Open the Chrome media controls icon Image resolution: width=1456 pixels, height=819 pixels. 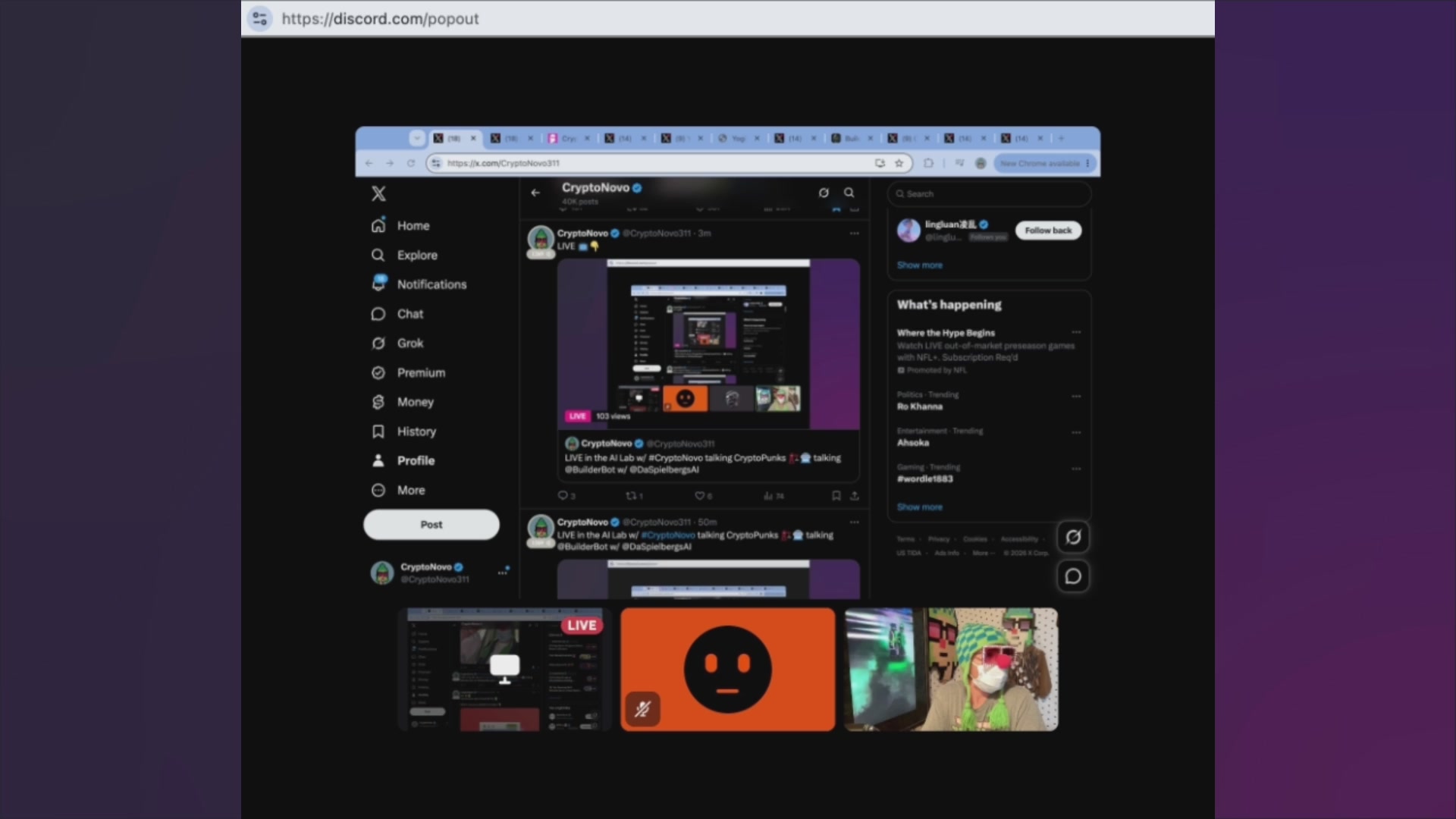click(x=959, y=163)
